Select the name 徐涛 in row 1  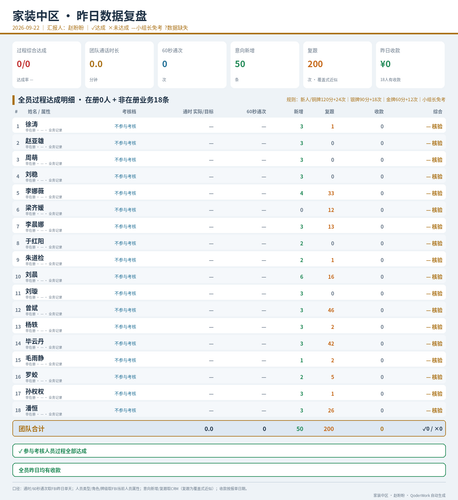tap(32, 124)
